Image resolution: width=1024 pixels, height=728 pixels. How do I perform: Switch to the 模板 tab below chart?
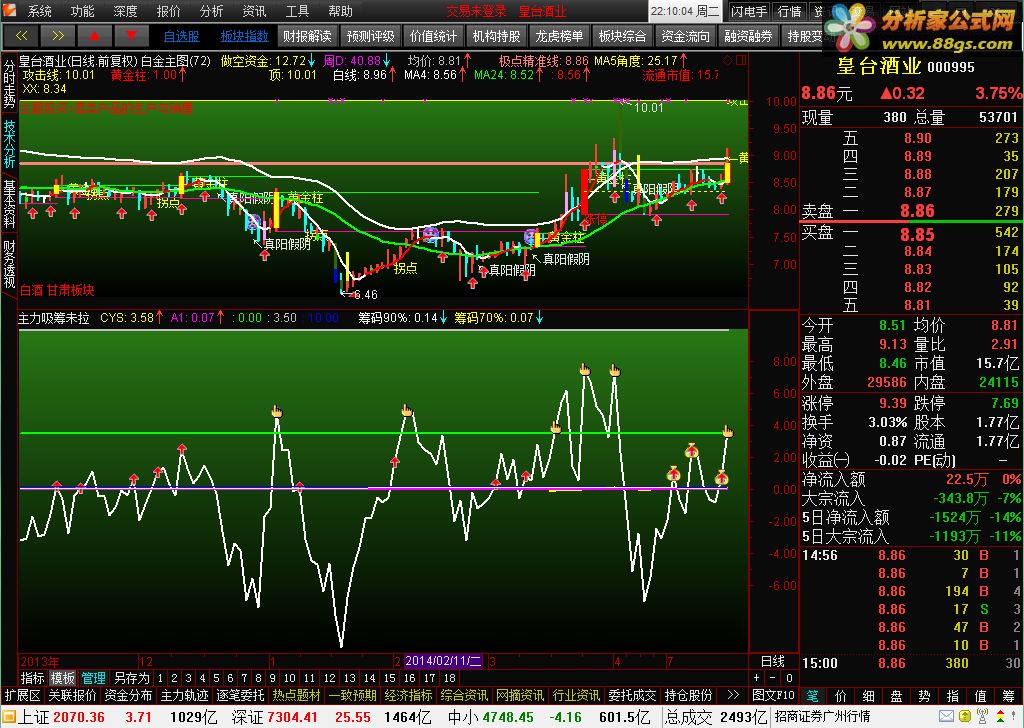63,678
